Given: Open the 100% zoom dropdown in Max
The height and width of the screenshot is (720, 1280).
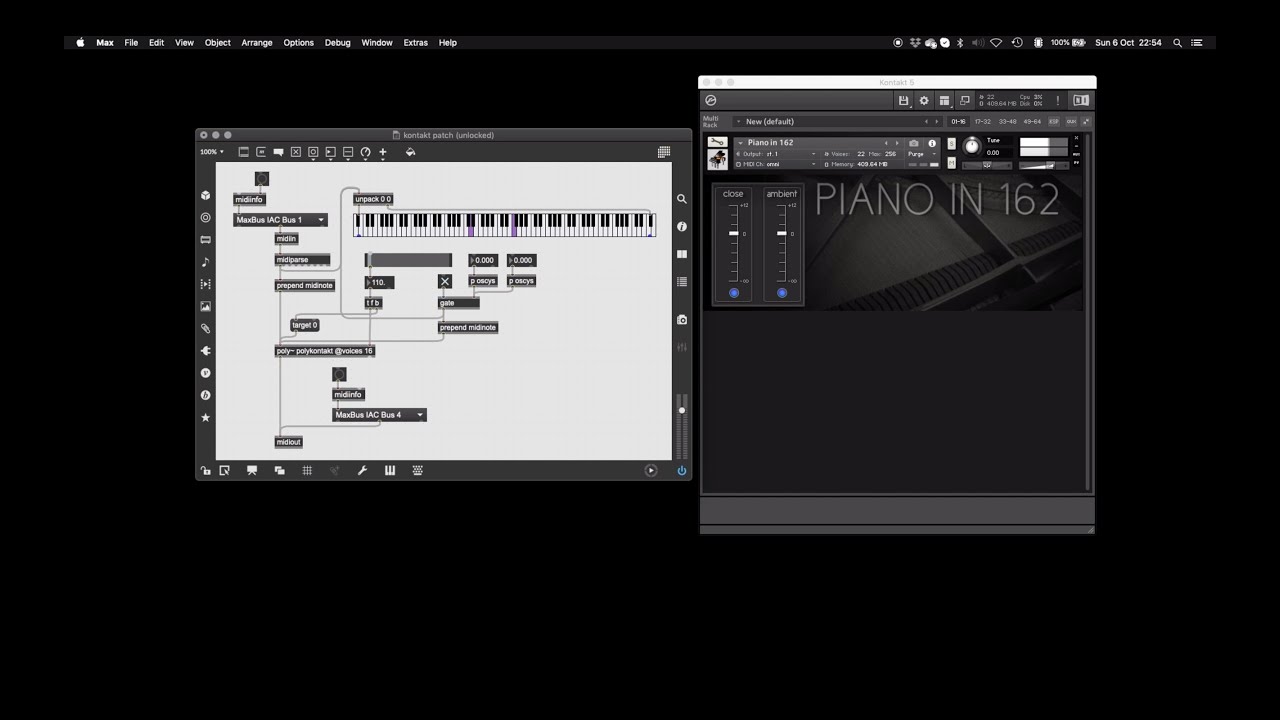Looking at the screenshot, I should [x=211, y=152].
